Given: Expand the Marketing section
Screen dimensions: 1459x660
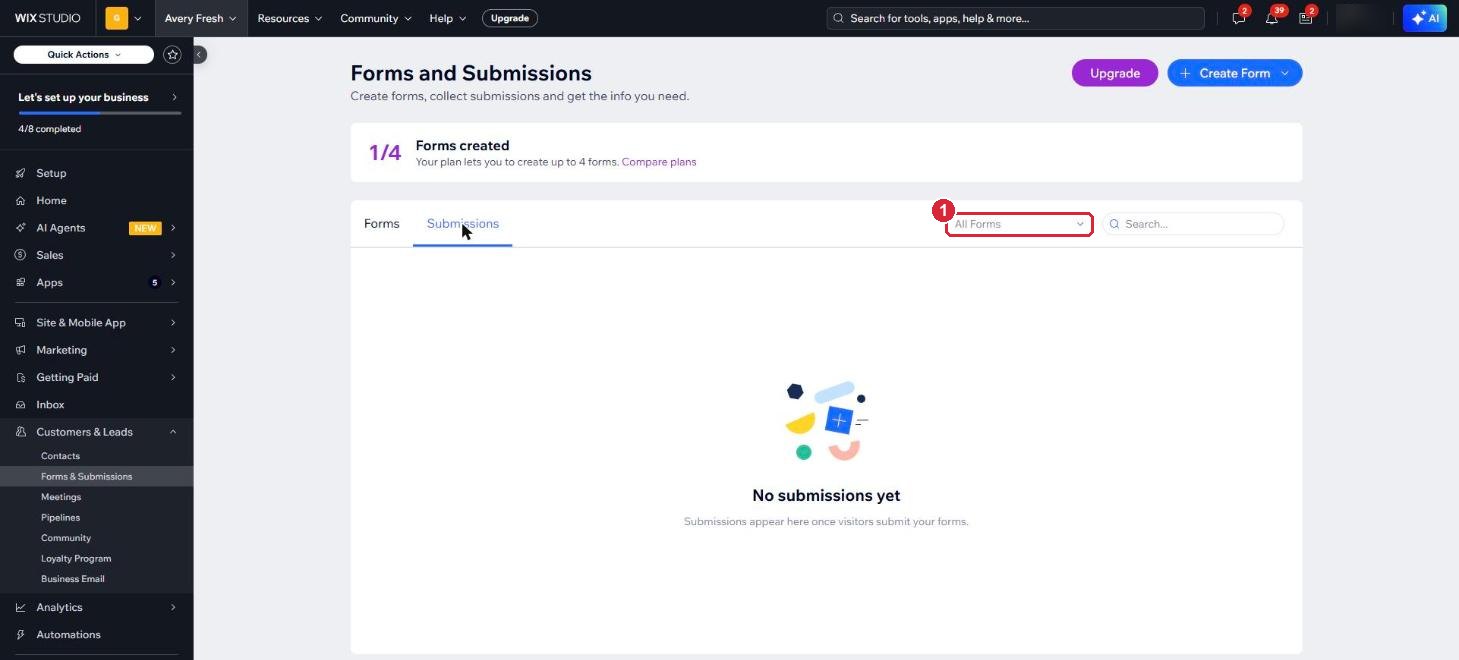Looking at the screenshot, I should (96, 350).
